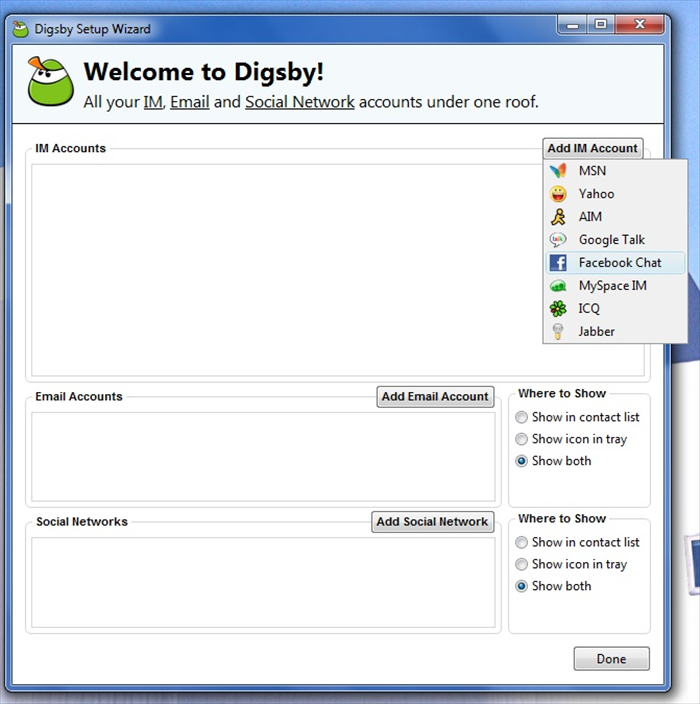Screen dimensions: 700x704
Task: Maximize the Digsby Setup Wizard window
Action: coord(601,24)
